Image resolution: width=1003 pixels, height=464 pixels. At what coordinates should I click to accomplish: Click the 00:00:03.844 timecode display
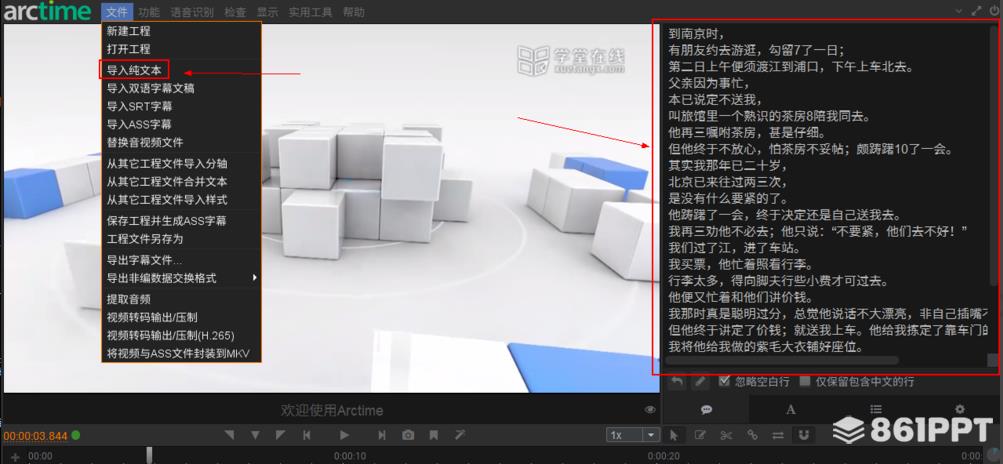(x=35, y=436)
